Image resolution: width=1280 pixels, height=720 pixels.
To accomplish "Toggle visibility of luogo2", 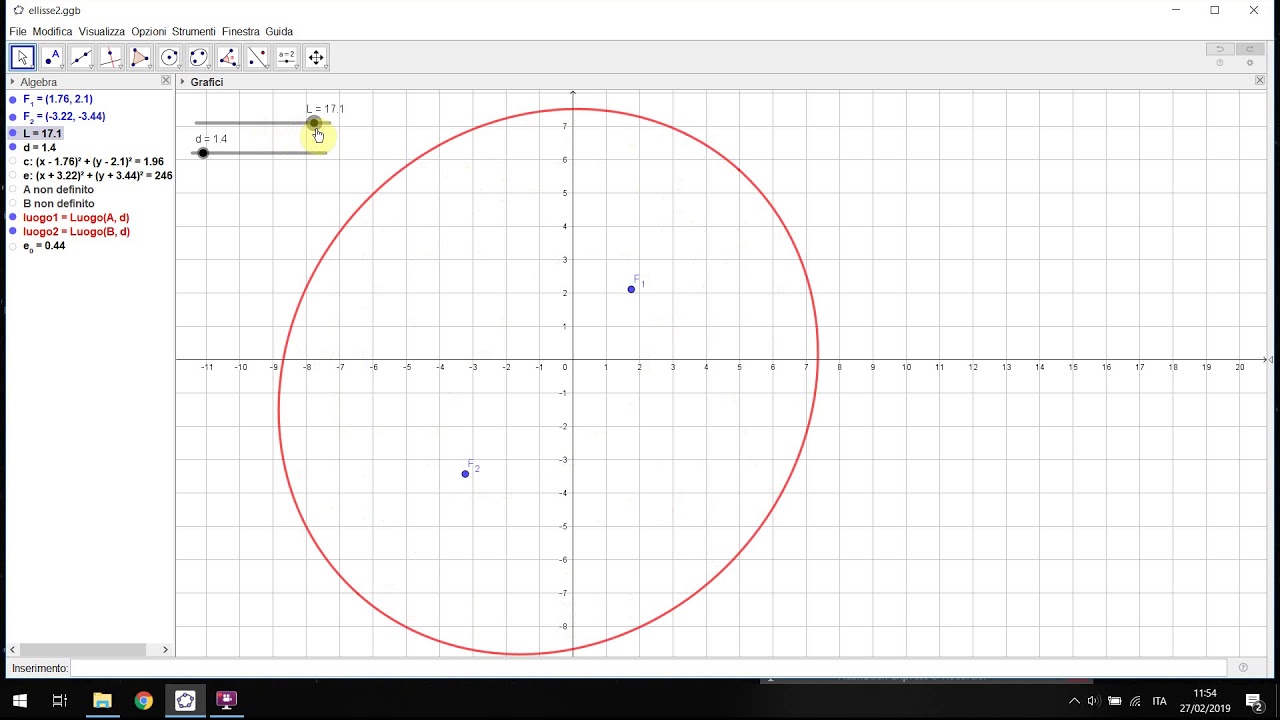I will click(x=13, y=231).
